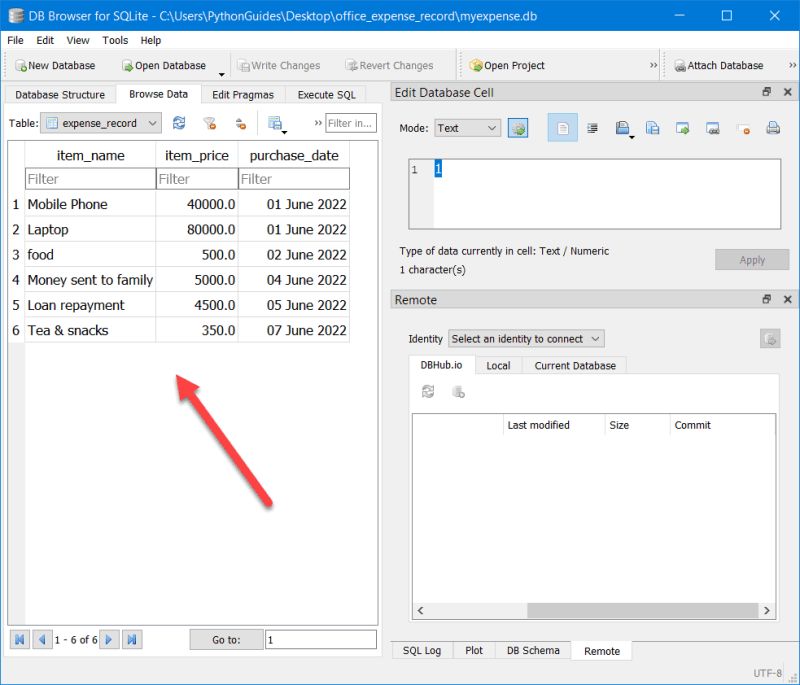This screenshot has height=685, width=800.
Task: Open the View menu
Action: click(78, 40)
